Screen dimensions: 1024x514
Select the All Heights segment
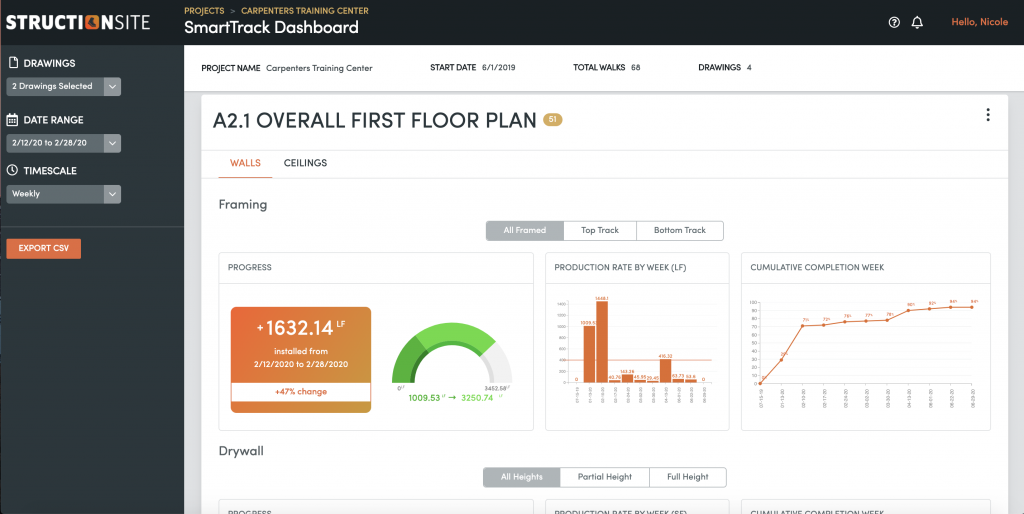coord(521,477)
